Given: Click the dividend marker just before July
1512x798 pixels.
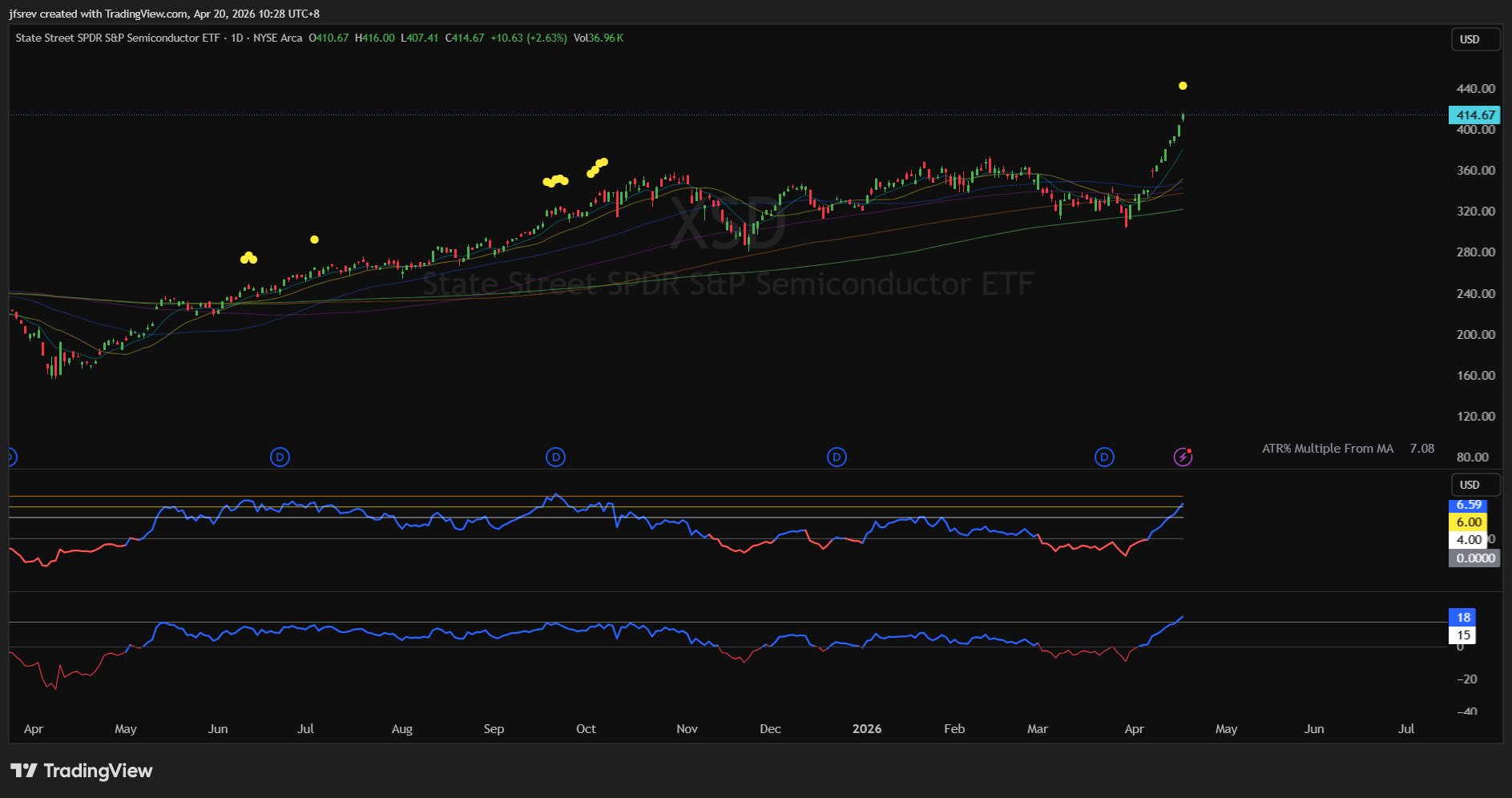Looking at the screenshot, I should coord(280,457).
